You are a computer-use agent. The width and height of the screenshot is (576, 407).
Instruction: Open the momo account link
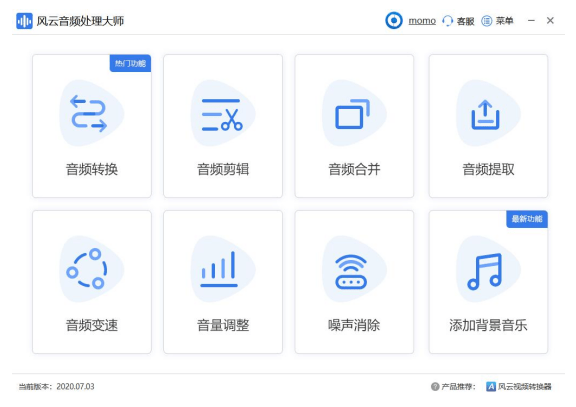(x=422, y=21)
